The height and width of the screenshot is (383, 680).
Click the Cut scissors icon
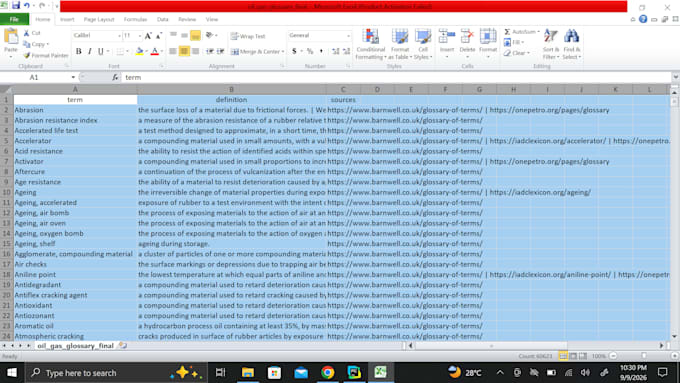tap(27, 33)
